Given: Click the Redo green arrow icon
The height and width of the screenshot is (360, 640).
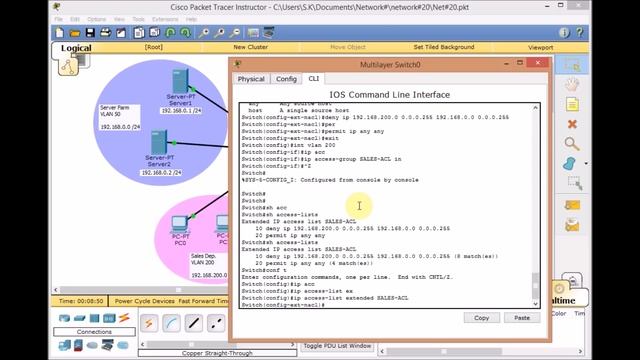Looking at the screenshot, I should pyautogui.click(x=186, y=33).
